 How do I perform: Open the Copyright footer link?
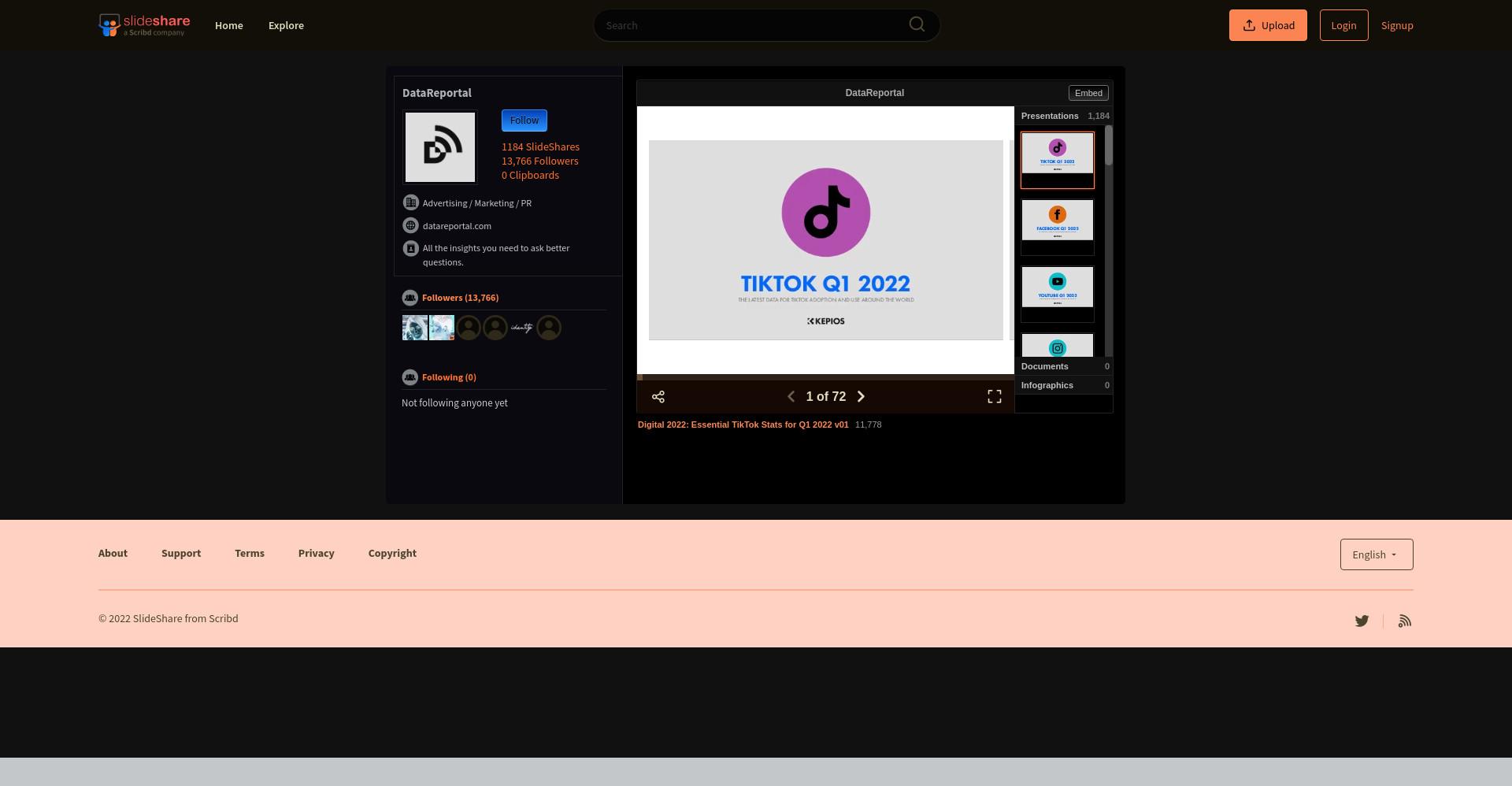(x=392, y=553)
